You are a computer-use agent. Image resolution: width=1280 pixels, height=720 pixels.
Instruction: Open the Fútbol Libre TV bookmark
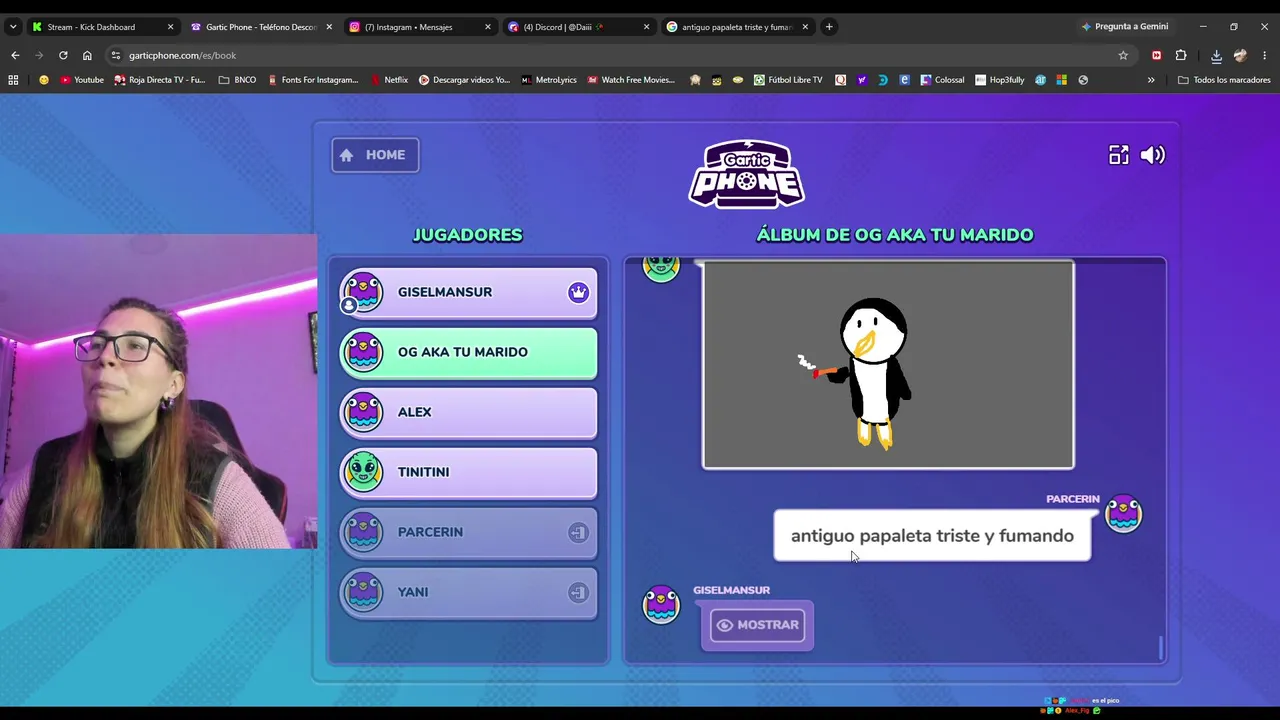click(788, 80)
